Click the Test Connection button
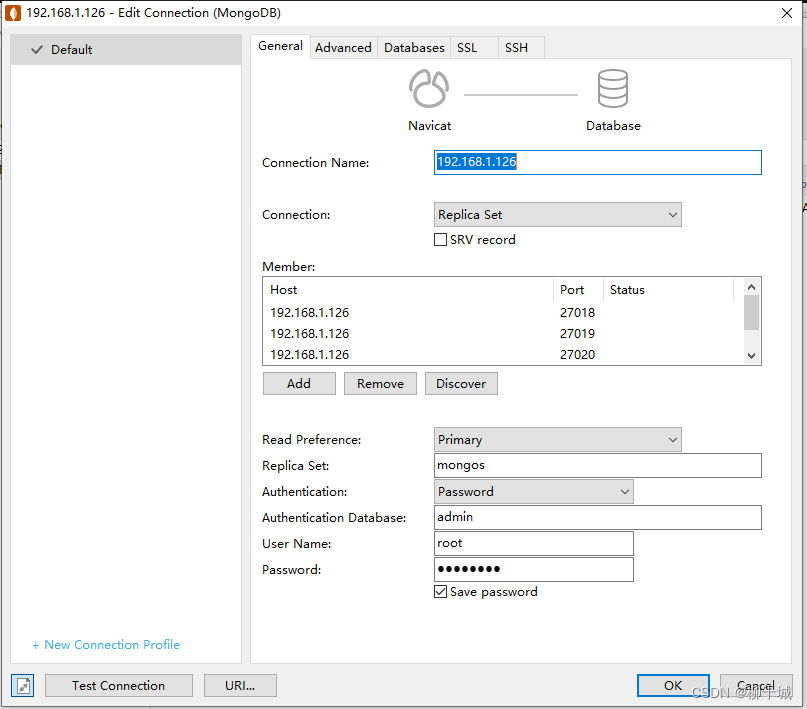 (x=119, y=685)
